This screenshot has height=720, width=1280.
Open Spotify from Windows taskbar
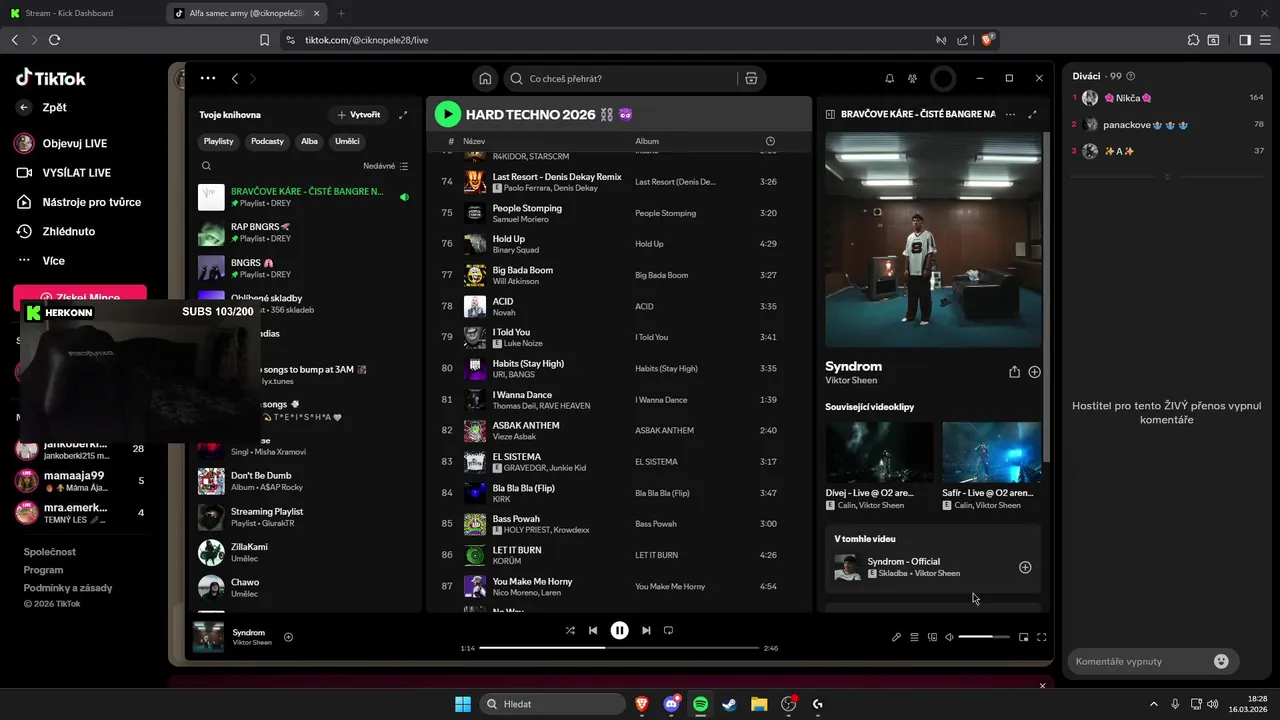[x=700, y=704]
